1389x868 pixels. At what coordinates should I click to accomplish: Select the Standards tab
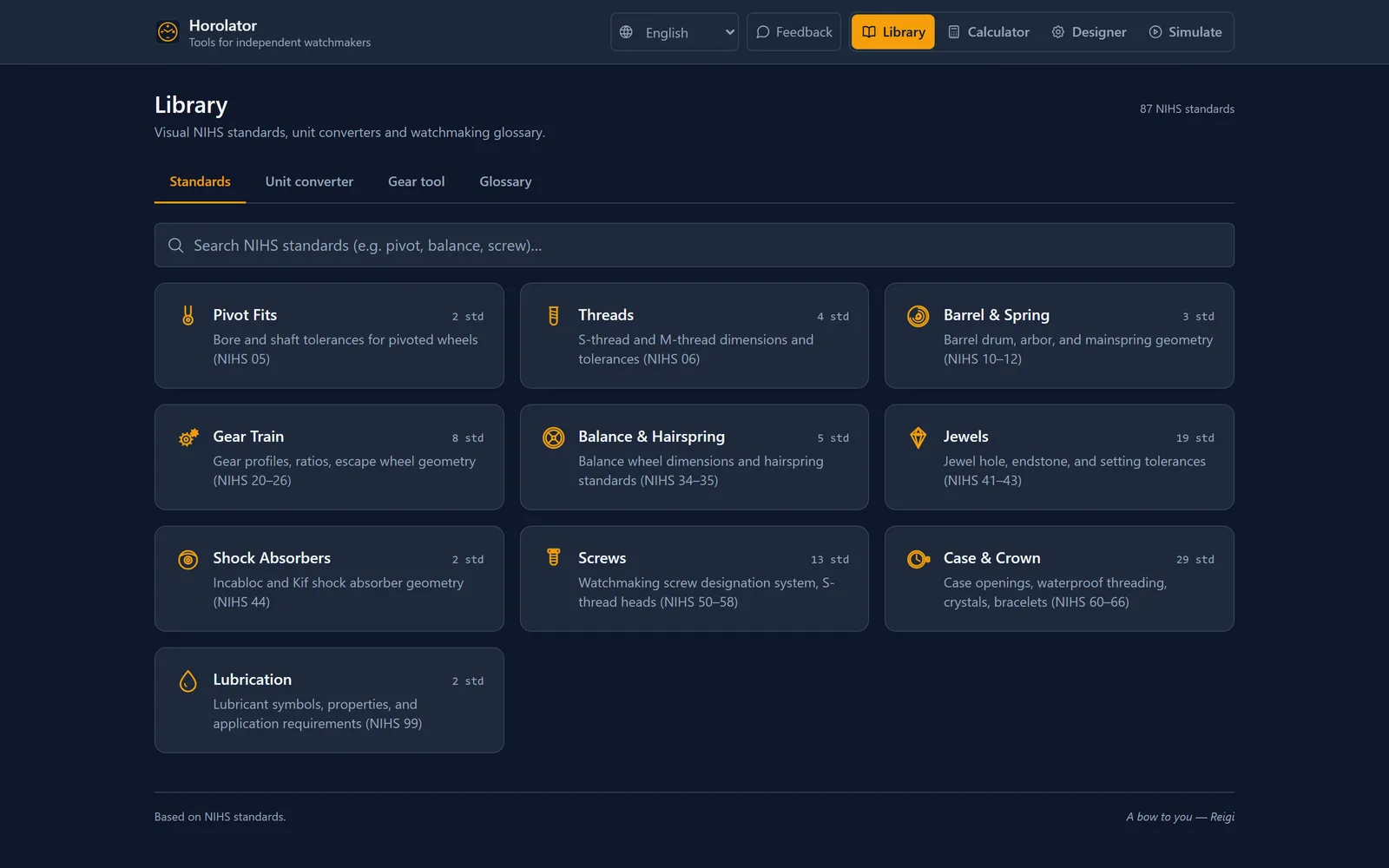pos(200,181)
